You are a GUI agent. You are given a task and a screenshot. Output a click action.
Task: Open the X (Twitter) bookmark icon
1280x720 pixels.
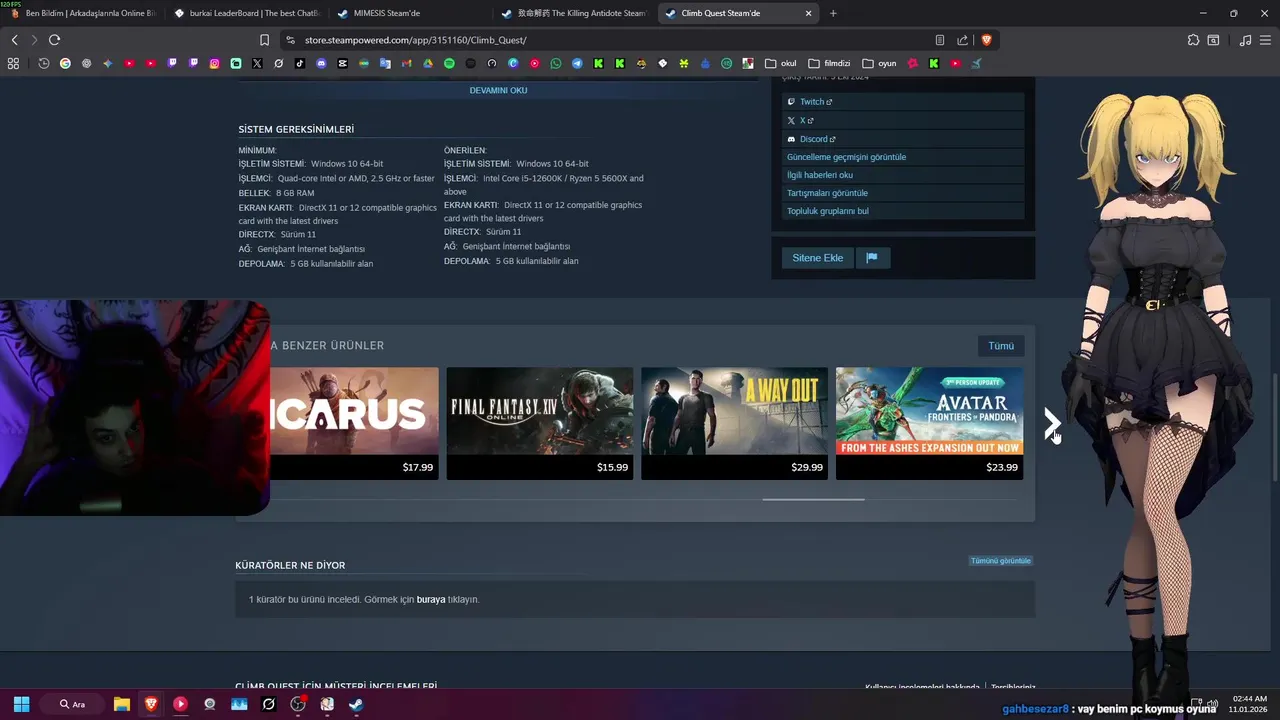click(257, 63)
